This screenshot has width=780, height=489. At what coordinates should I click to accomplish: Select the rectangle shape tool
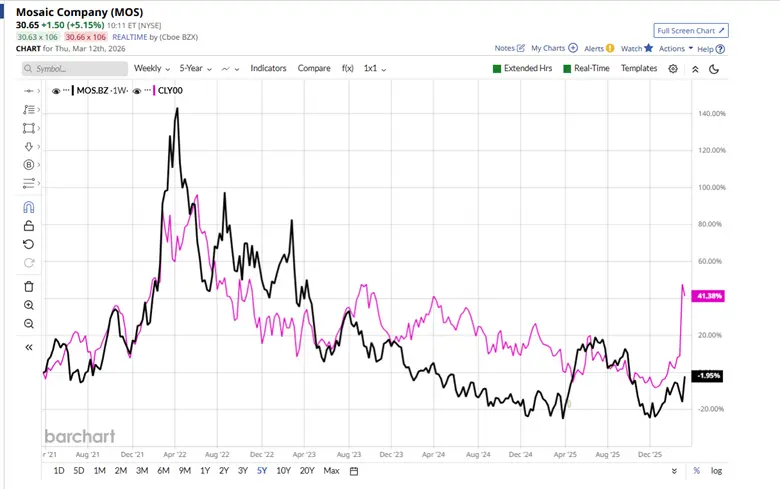29,128
